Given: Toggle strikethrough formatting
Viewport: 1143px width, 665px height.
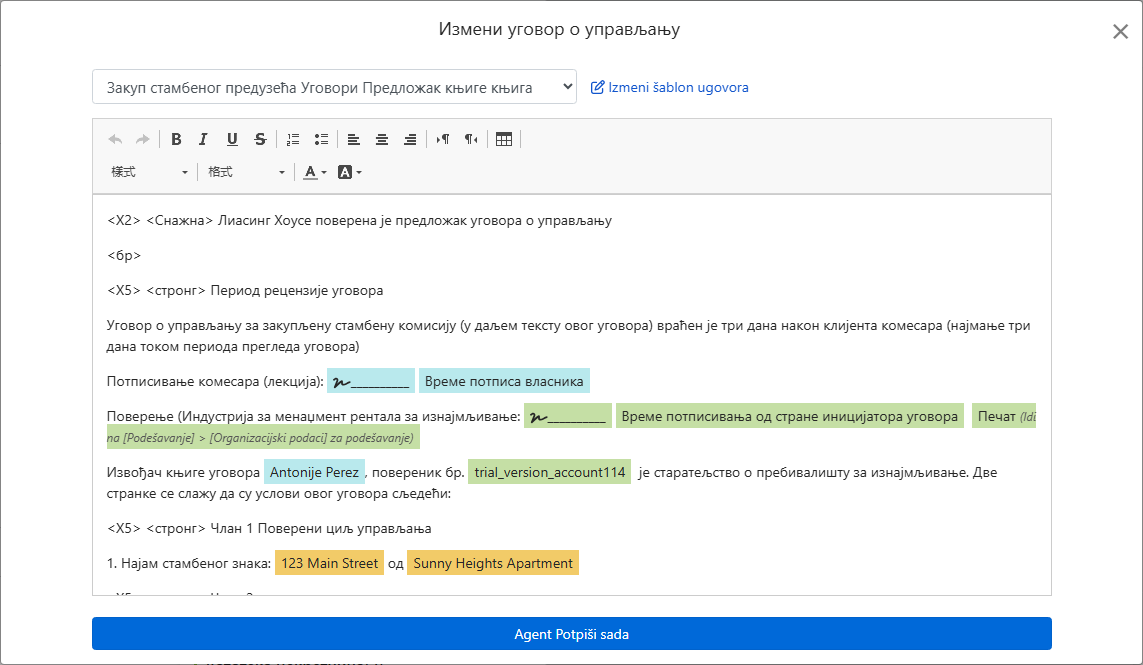Looking at the screenshot, I should [260, 139].
